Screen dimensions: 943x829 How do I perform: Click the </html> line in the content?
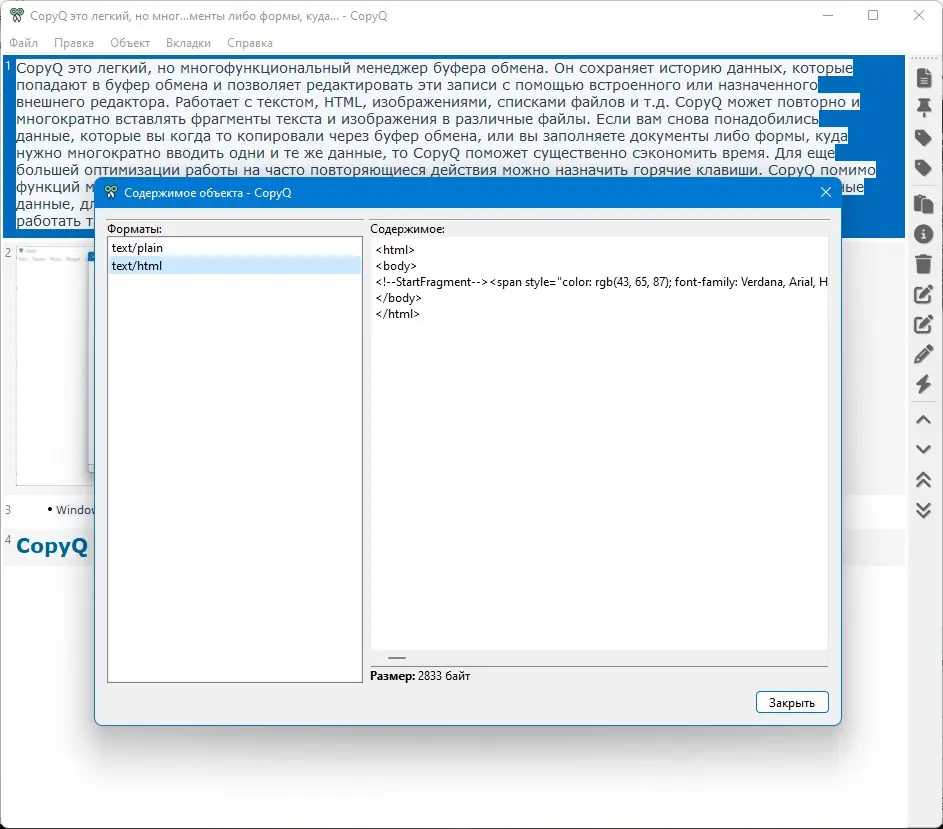click(x=398, y=314)
